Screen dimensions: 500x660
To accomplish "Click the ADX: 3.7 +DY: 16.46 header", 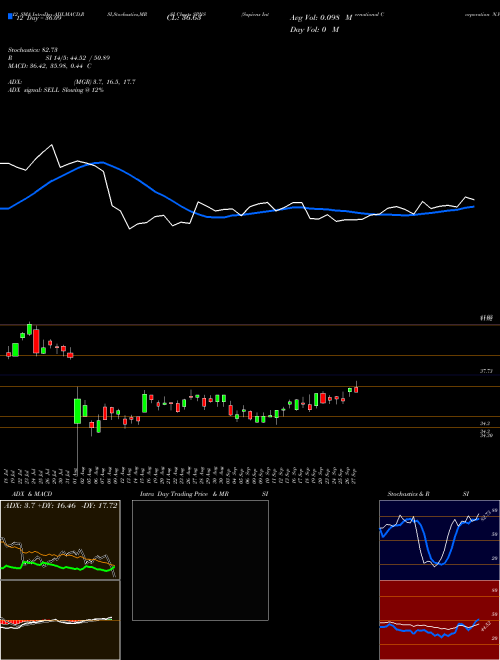I will (61, 506).
